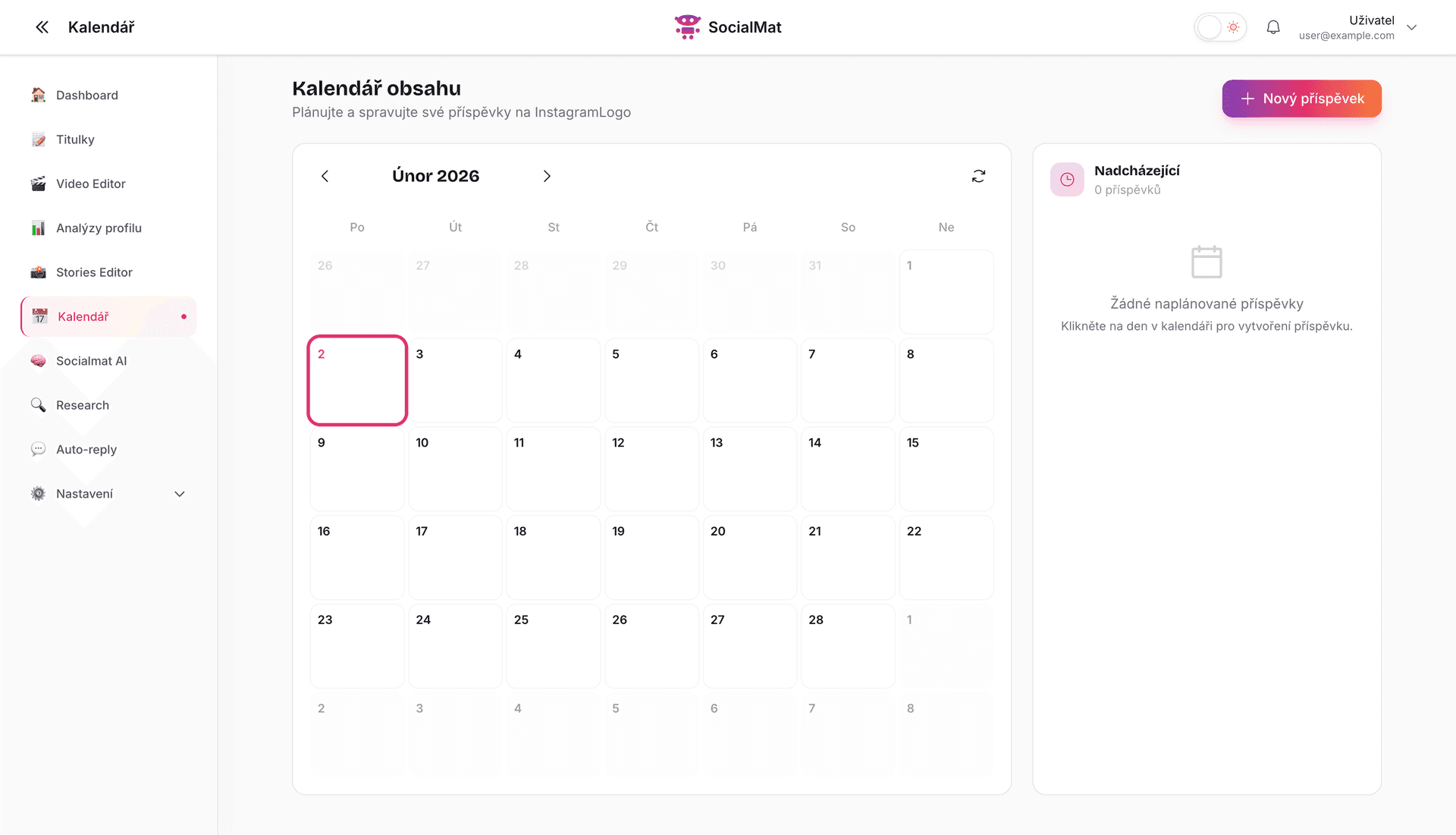
Task: Open Titulky in sidebar
Action: tap(75, 140)
